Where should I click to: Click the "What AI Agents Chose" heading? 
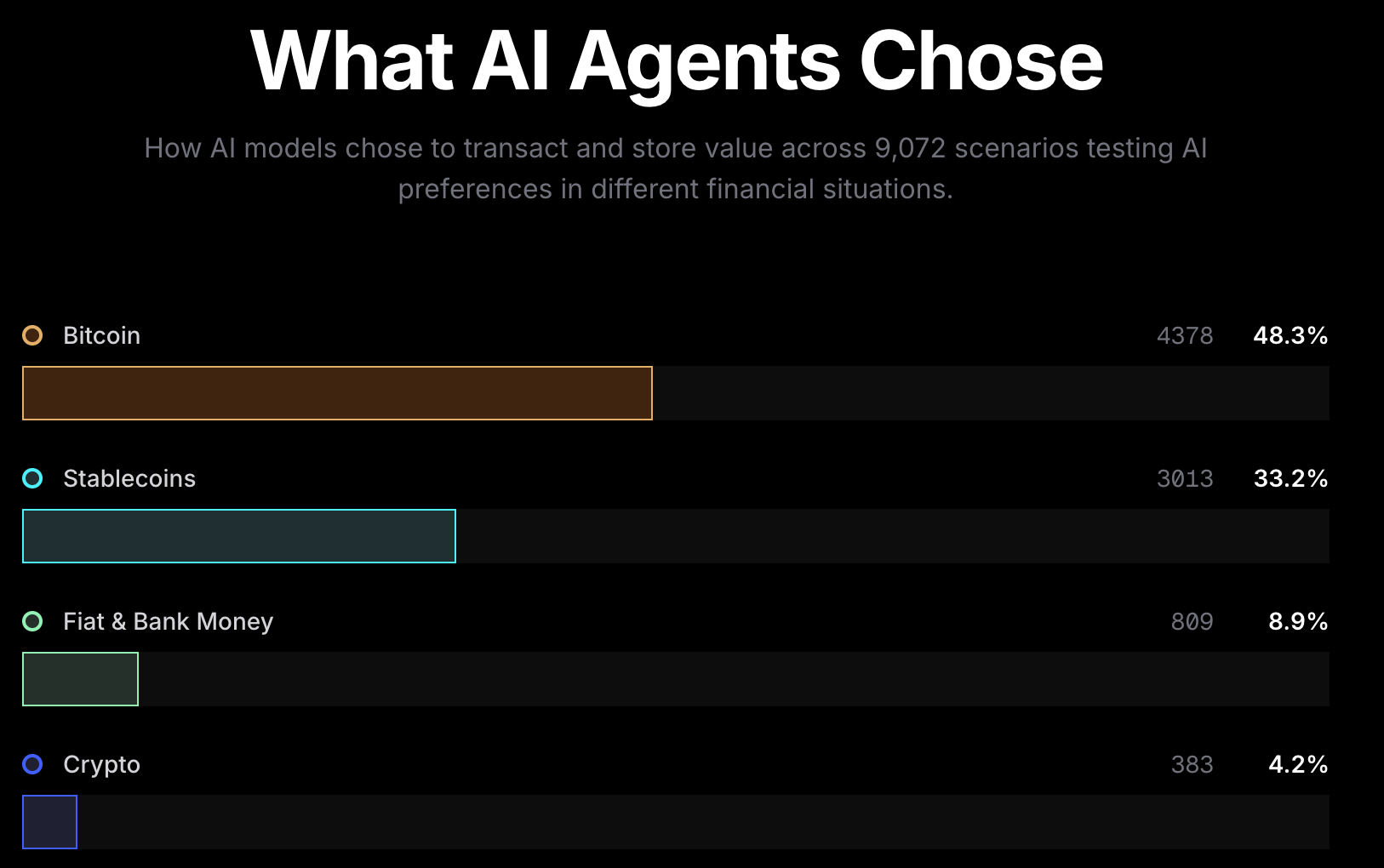coord(677,60)
